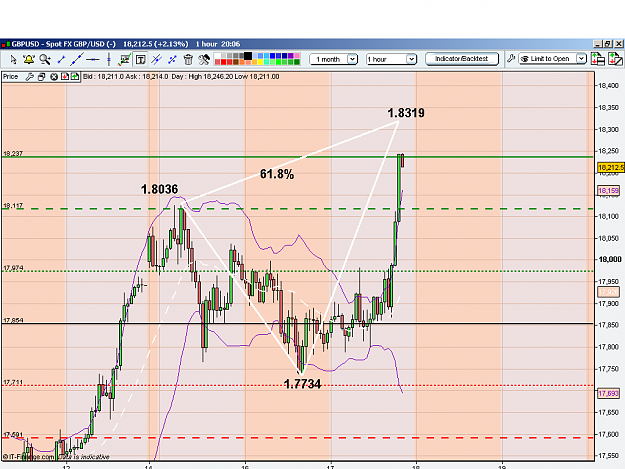Open the alert bell tool
Image resolution: width=625 pixels, height=469 pixels.
tap(29, 60)
